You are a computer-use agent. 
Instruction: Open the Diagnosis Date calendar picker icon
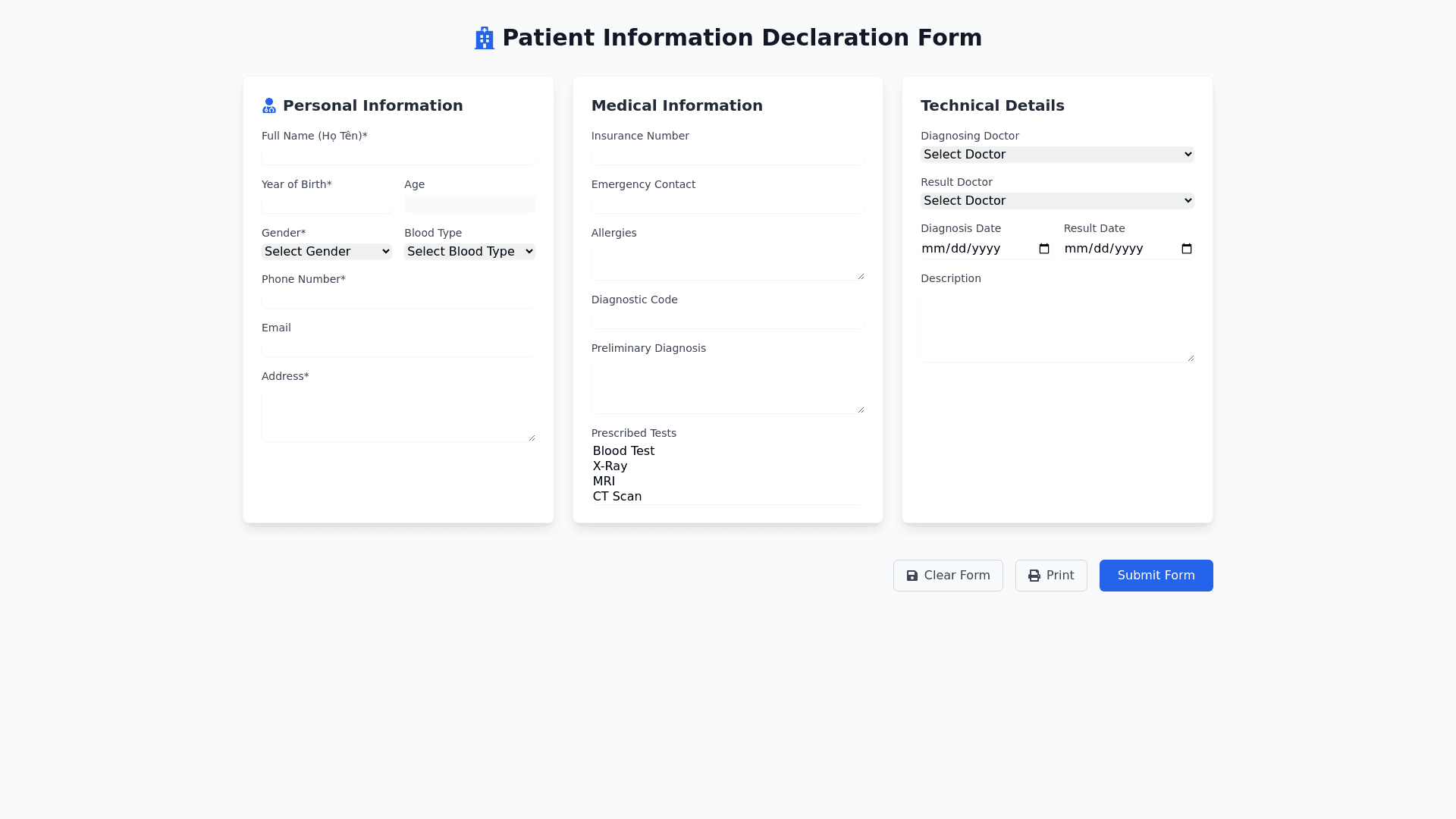point(1044,249)
